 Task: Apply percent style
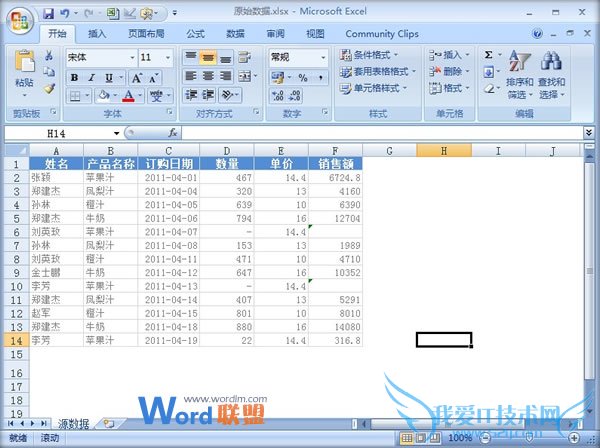pyautogui.click(x=303, y=78)
